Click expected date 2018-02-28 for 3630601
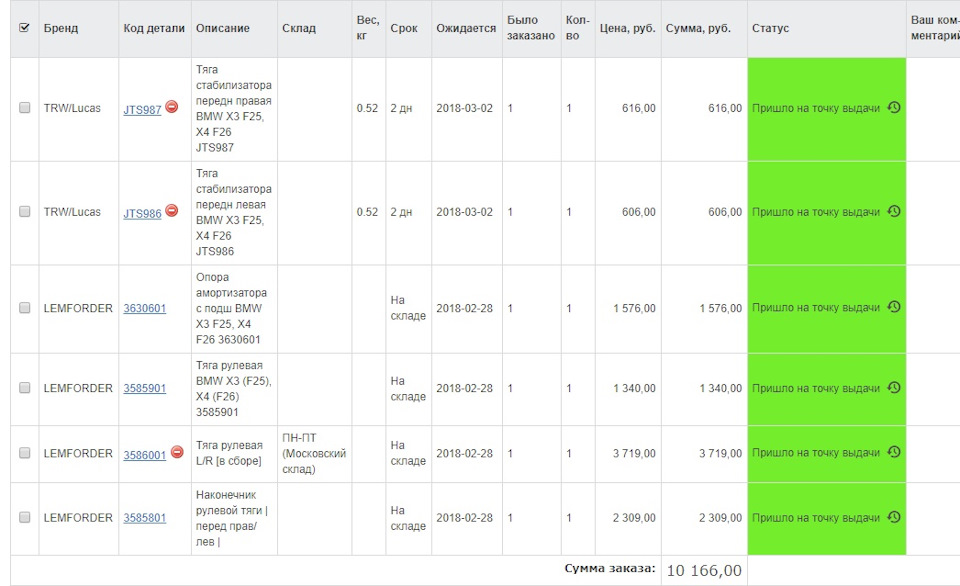Image resolution: width=960 pixels, height=586 pixels. 464,308
